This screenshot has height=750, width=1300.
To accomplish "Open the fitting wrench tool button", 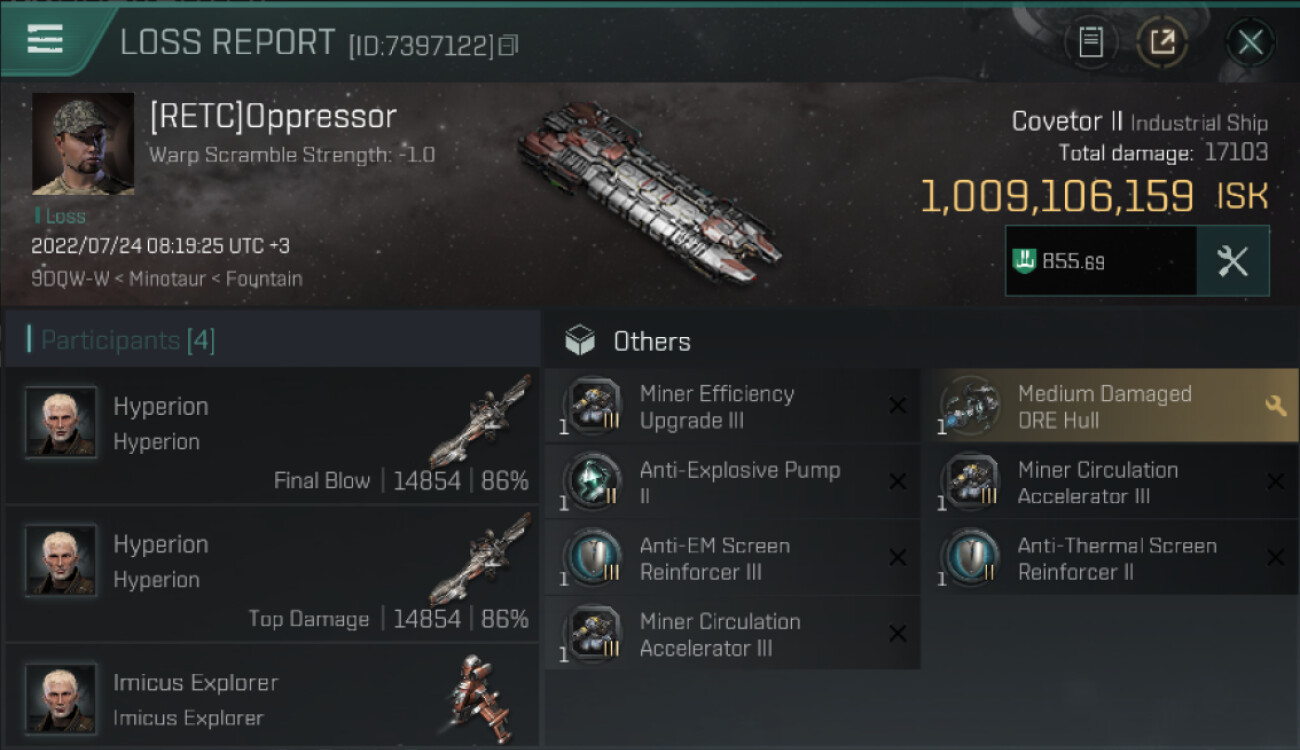I will [x=1232, y=261].
